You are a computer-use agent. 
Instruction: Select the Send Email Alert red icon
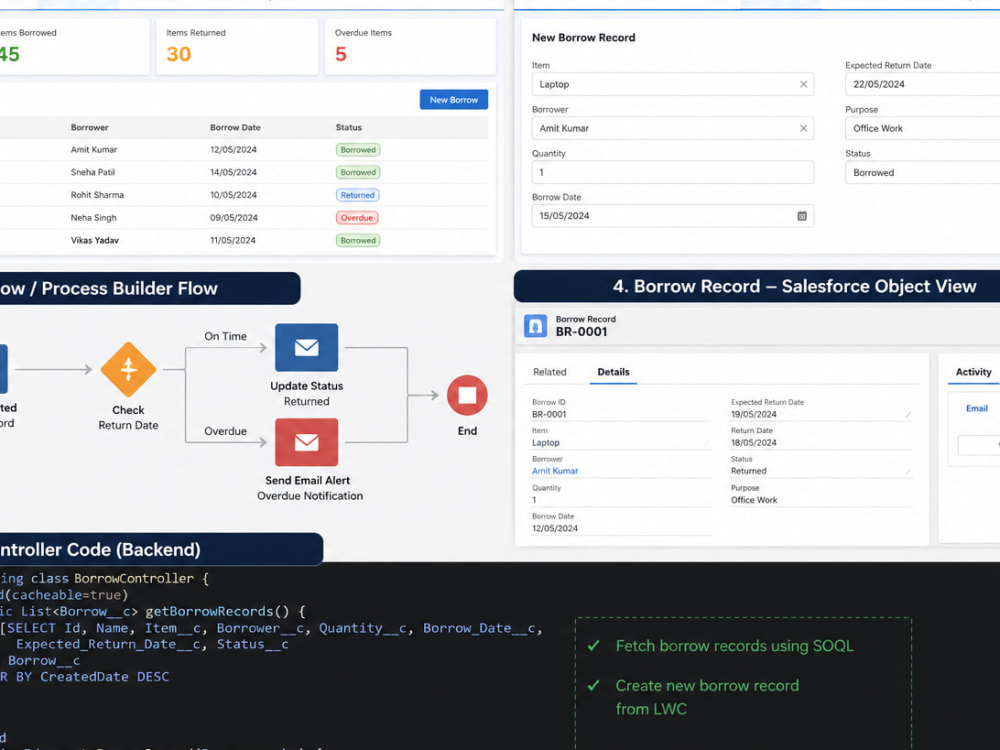point(307,442)
